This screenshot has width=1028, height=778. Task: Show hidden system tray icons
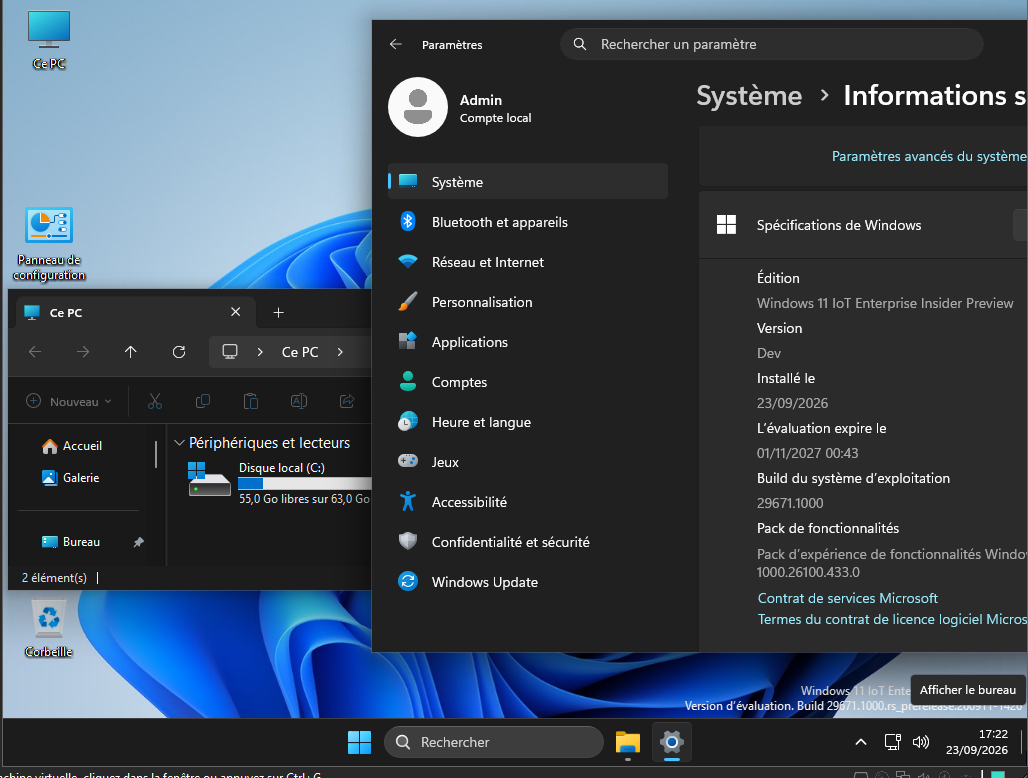click(x=861, y=742)
